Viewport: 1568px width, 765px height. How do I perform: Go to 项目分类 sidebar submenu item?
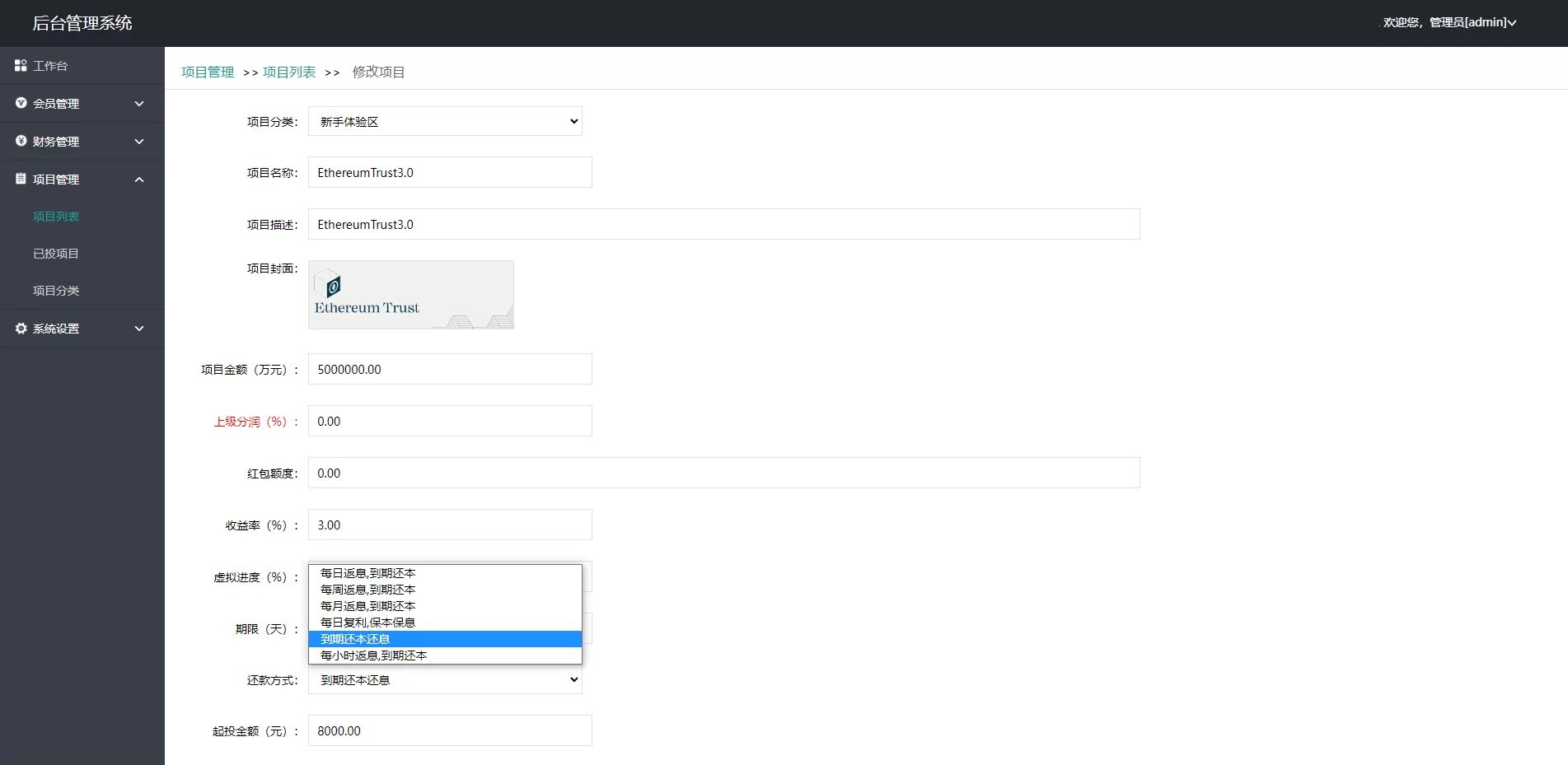[x=56, y=291]
